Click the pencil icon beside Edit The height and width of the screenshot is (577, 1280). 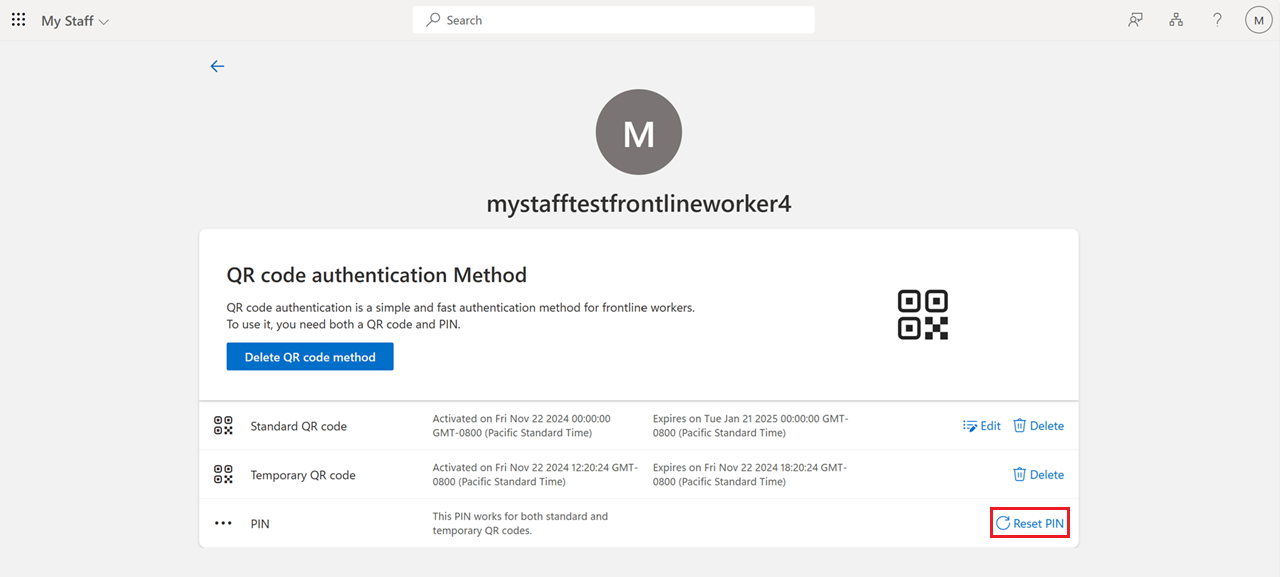click(x=968, y=425)
